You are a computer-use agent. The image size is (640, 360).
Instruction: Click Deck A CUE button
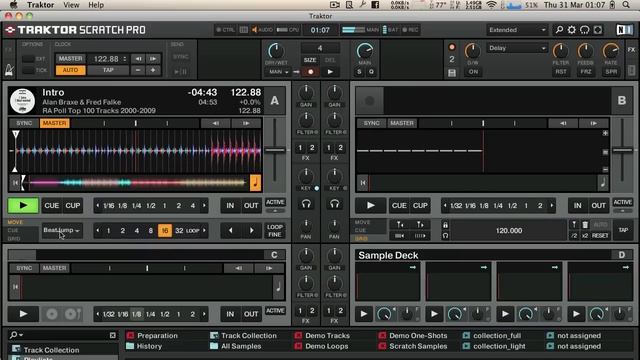pos(51,206)
